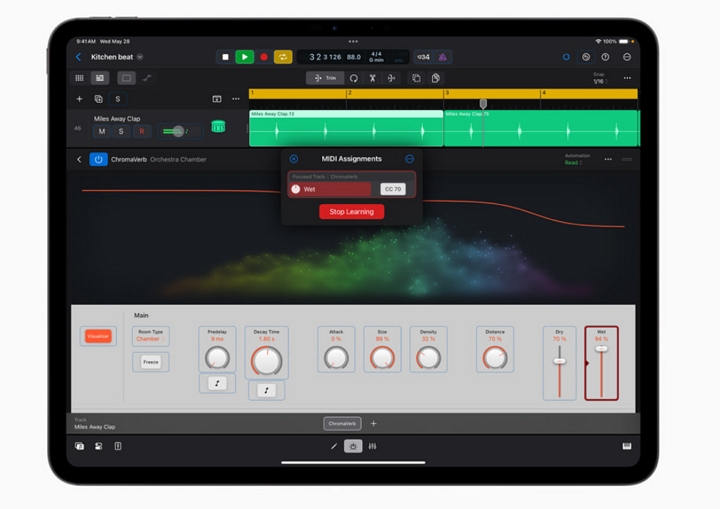The width and height of the screenshot is (720, 509).
Task: Click the playhead marker in the ruler
Action: (483, 103)
